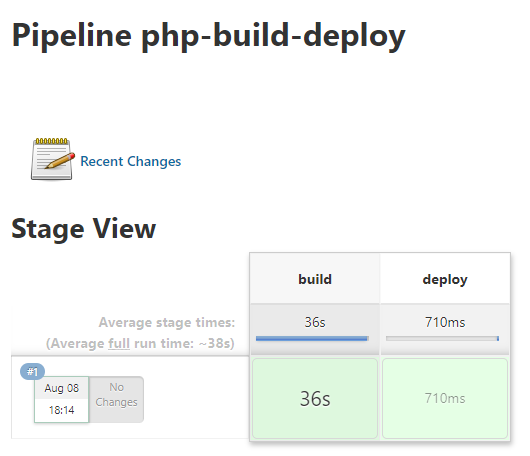
Task: Click the Pipeline php-build-deploy heading
Action: (209, 36)
